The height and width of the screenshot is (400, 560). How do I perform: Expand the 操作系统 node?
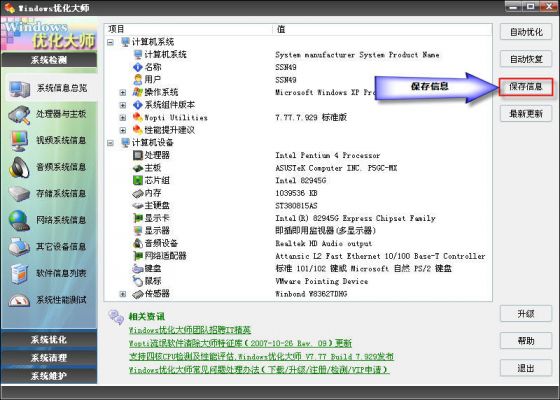click(x=123, y=92)
